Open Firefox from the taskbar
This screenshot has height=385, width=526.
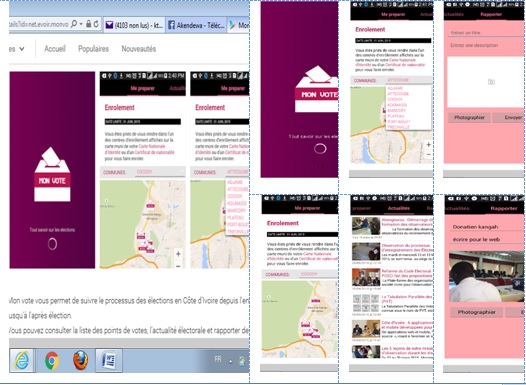coord(81,361)
